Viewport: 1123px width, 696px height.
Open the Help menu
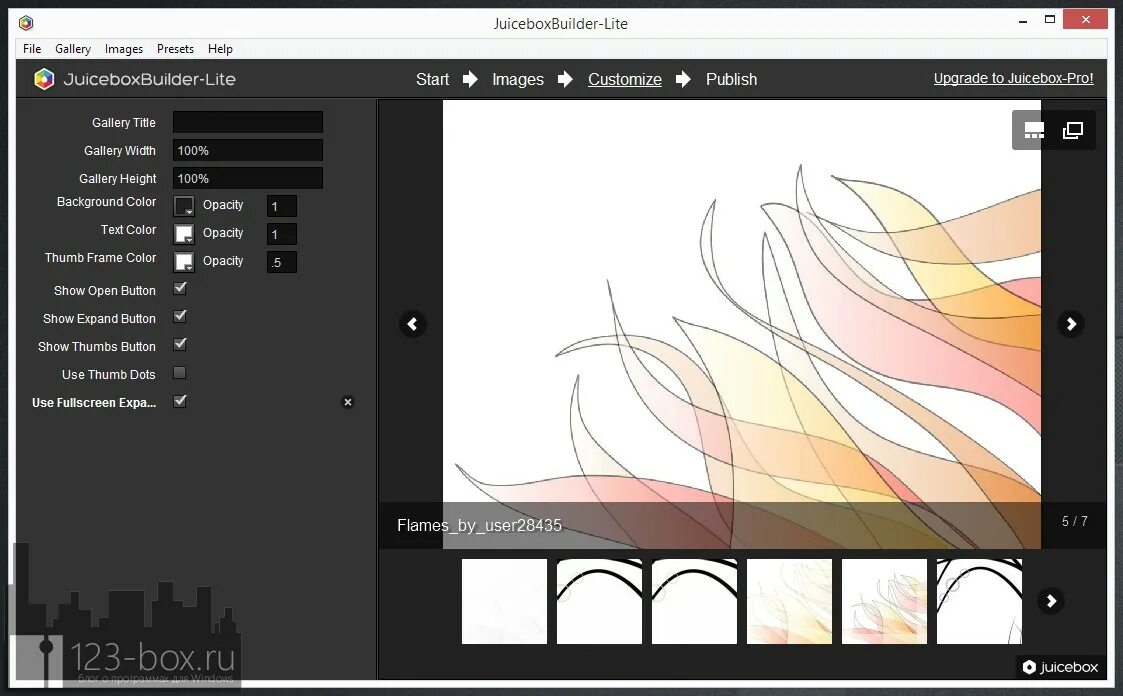(221, 49)
